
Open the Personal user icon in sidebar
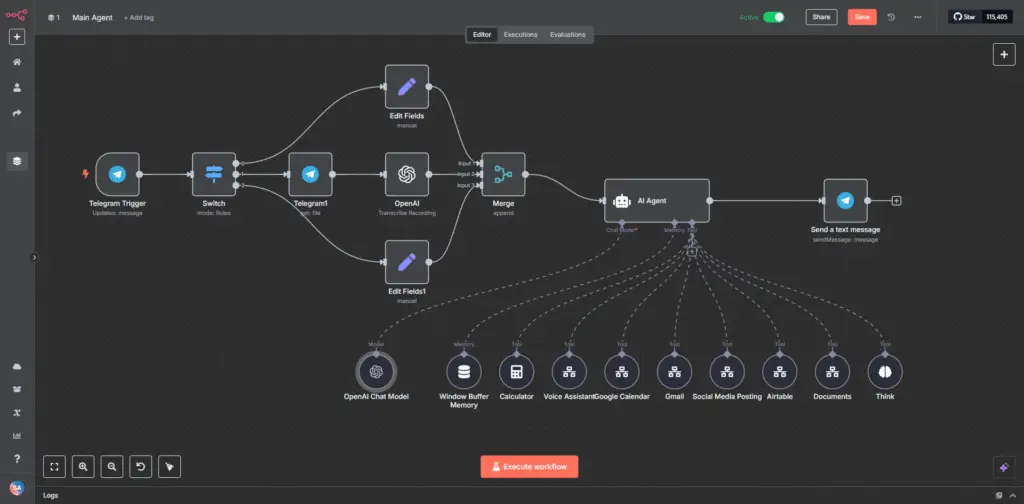tap(17, 87)
